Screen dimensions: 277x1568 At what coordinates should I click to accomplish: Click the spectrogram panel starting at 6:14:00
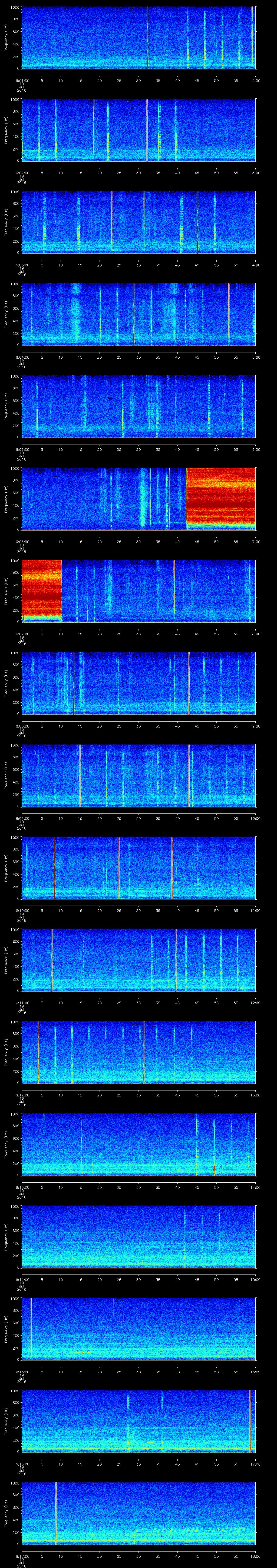pyautogui.click(x=138, y=1237)
